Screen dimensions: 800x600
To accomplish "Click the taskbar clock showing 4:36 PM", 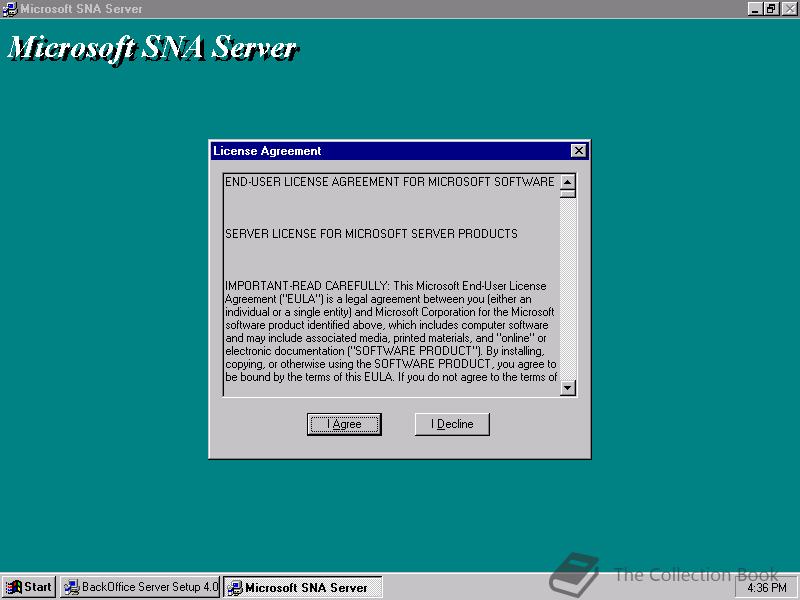I will [x=766, y=588].
